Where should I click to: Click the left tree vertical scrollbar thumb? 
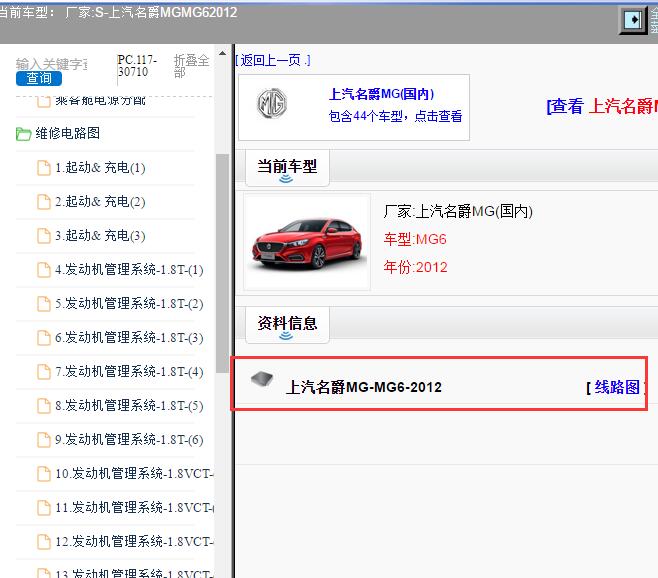pos(222,263)
